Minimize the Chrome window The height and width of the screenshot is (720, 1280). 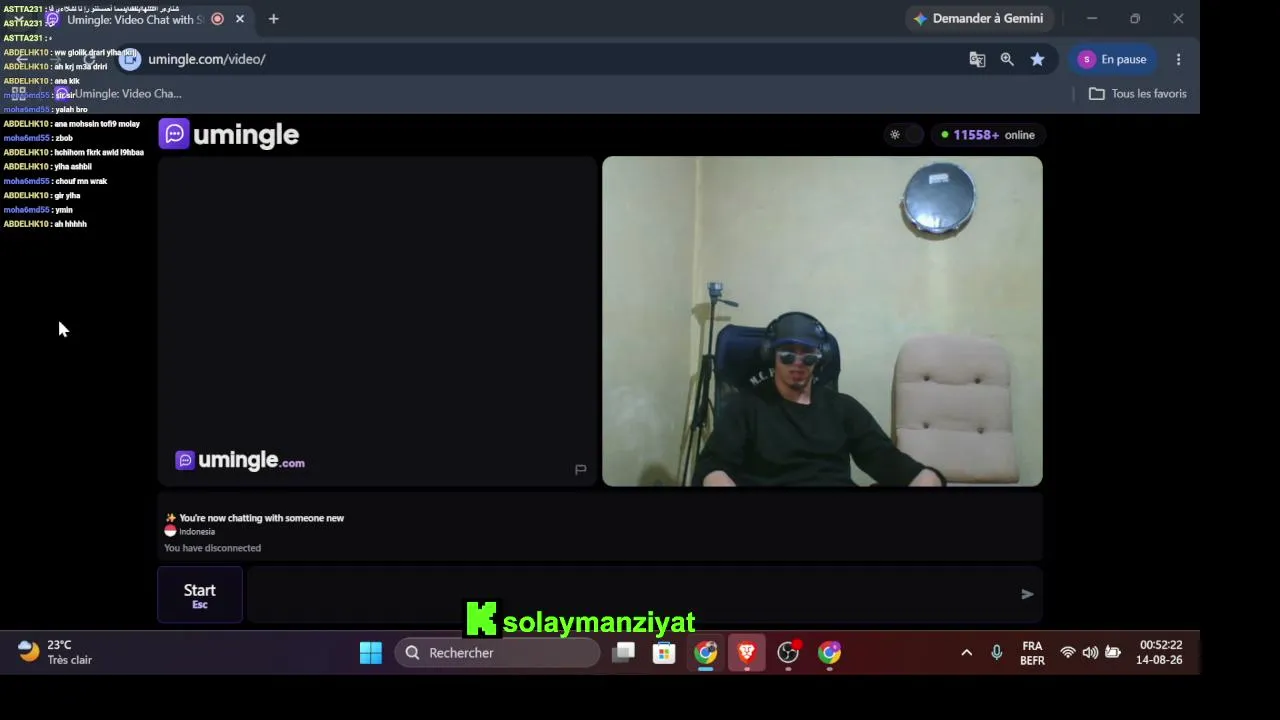(1092, 18)
